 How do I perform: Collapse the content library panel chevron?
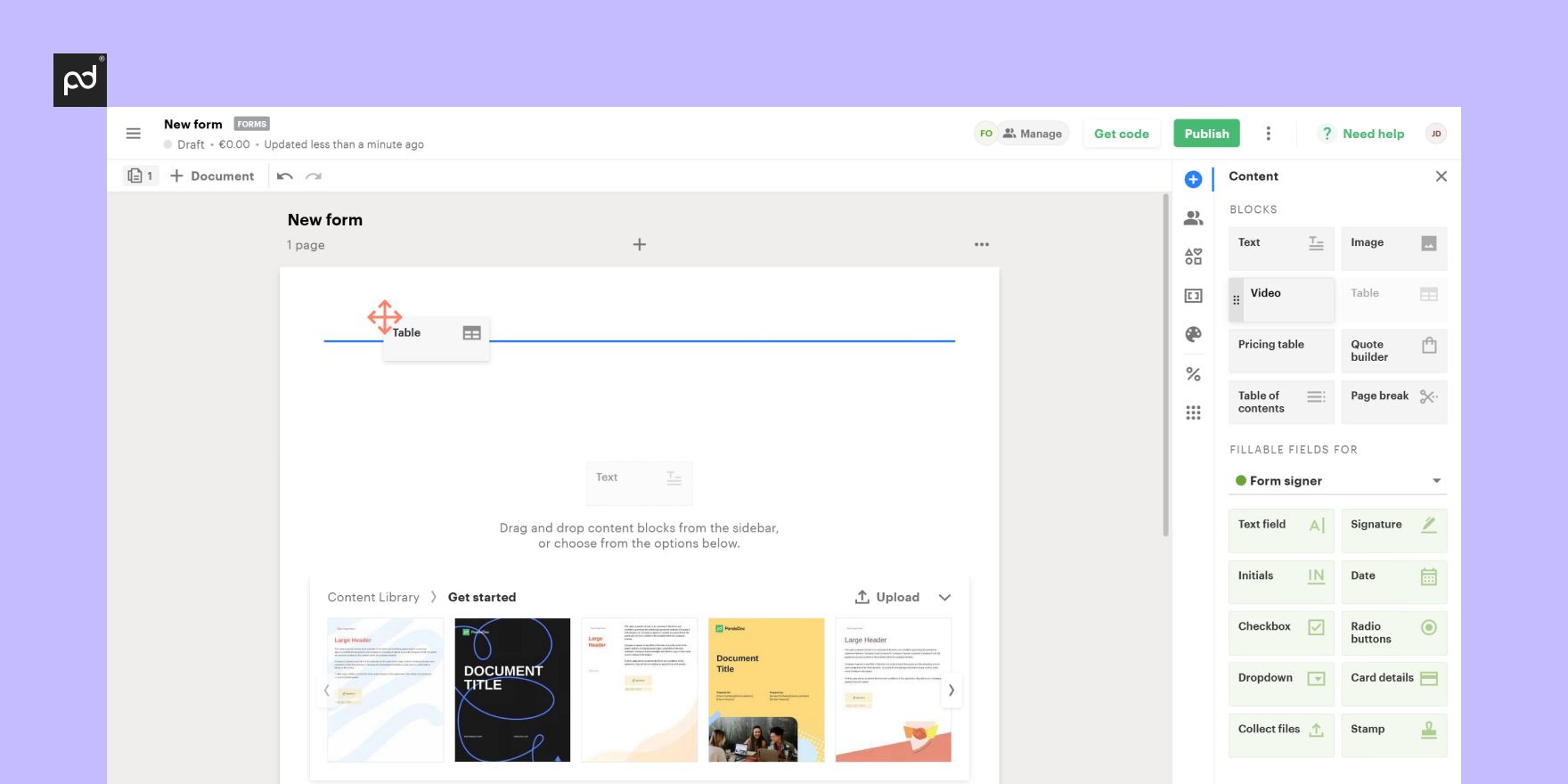945,597
